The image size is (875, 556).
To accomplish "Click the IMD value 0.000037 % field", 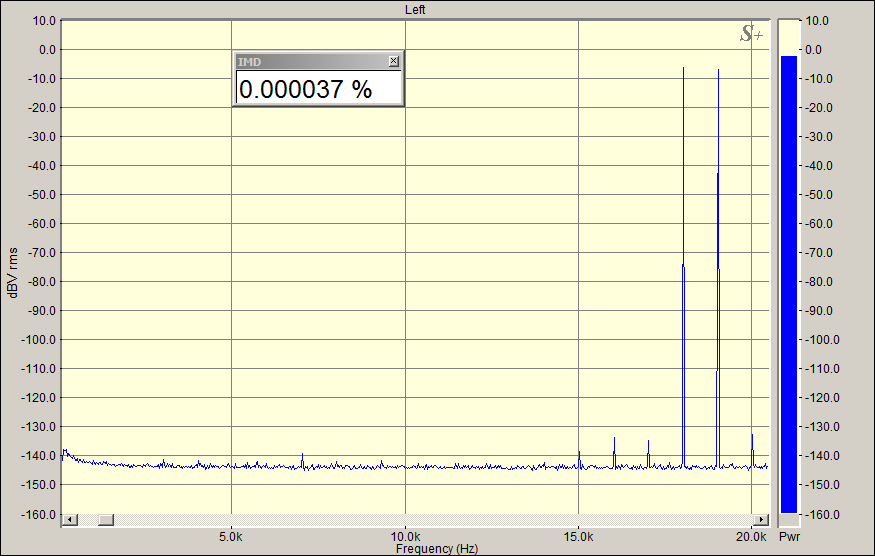I will (x=319, y=88).
